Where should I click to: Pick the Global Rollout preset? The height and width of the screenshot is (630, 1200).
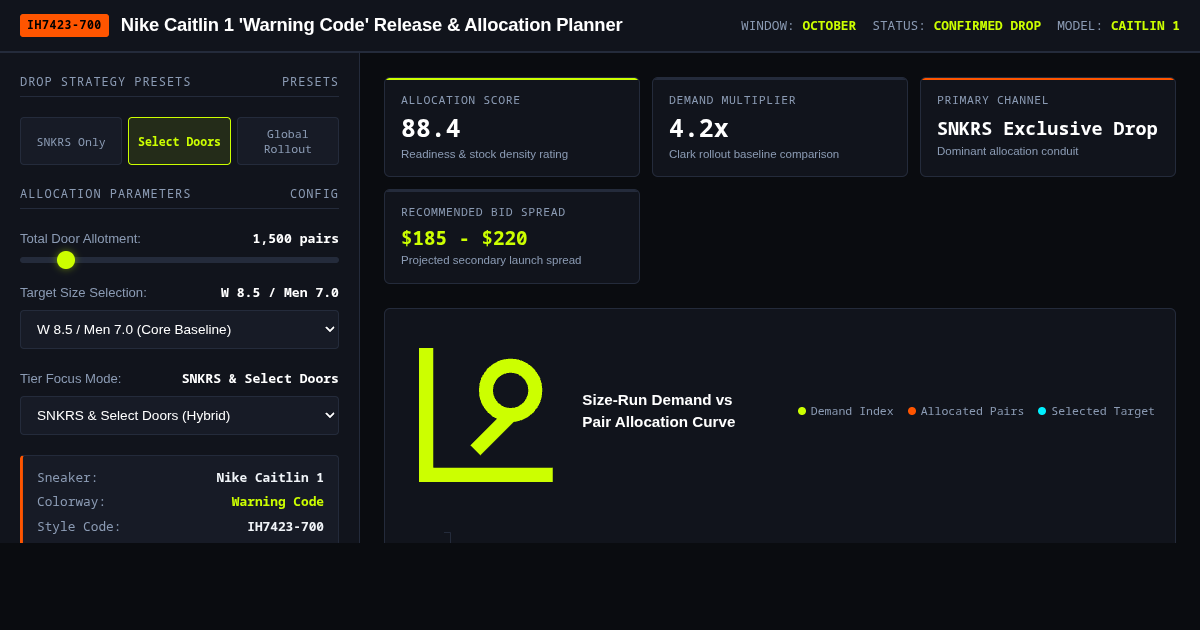click(x=288, y=141)
